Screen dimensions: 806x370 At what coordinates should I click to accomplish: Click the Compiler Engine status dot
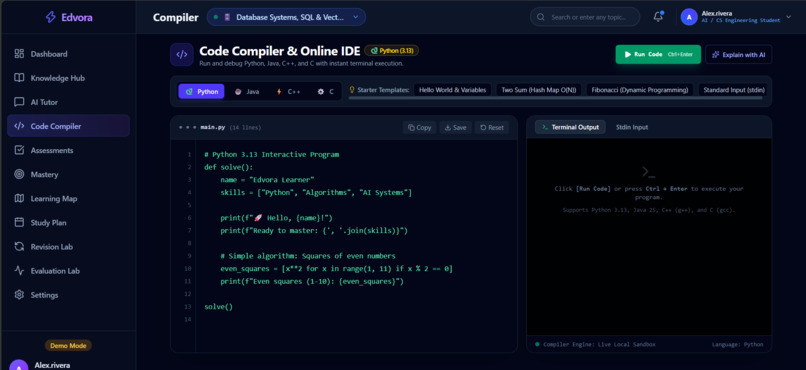[537, 344]
